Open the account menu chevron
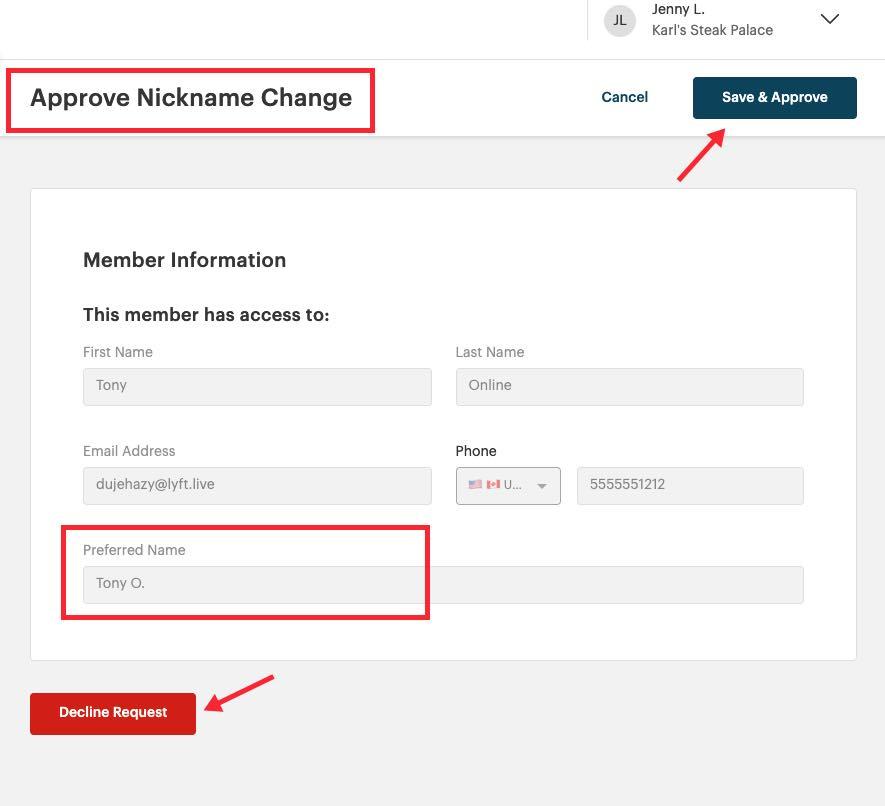The height and width of the screenshot is (806, 885). tap(830, 19)
